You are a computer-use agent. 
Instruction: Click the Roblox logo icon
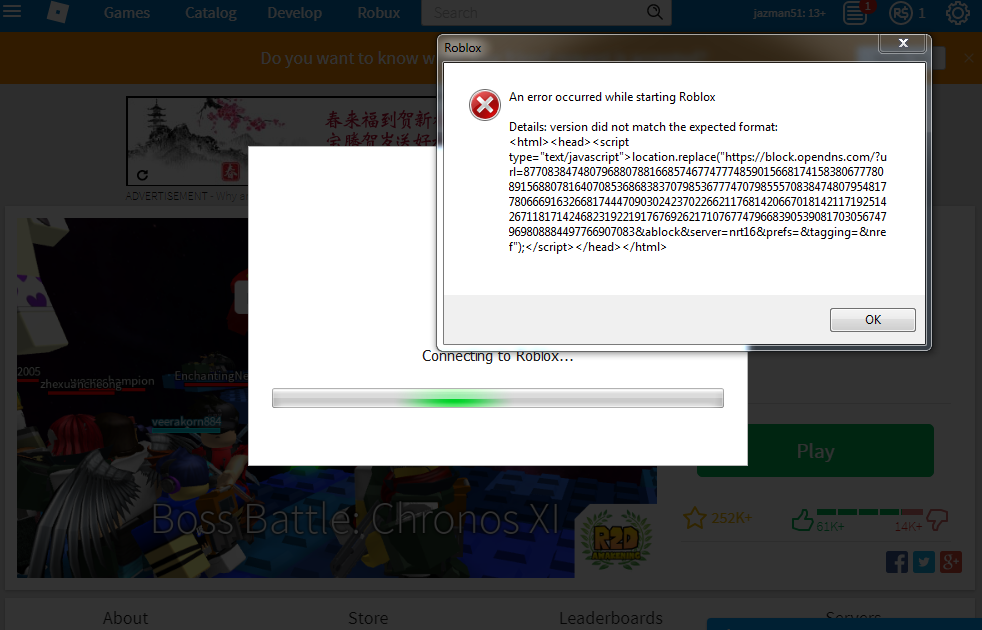coord(58,13)
